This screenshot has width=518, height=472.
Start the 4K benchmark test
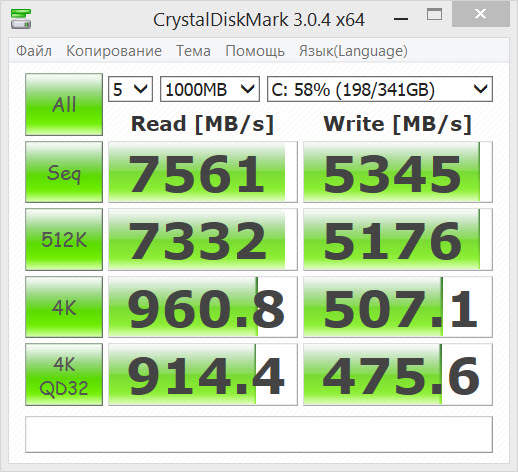pos(64,307)
